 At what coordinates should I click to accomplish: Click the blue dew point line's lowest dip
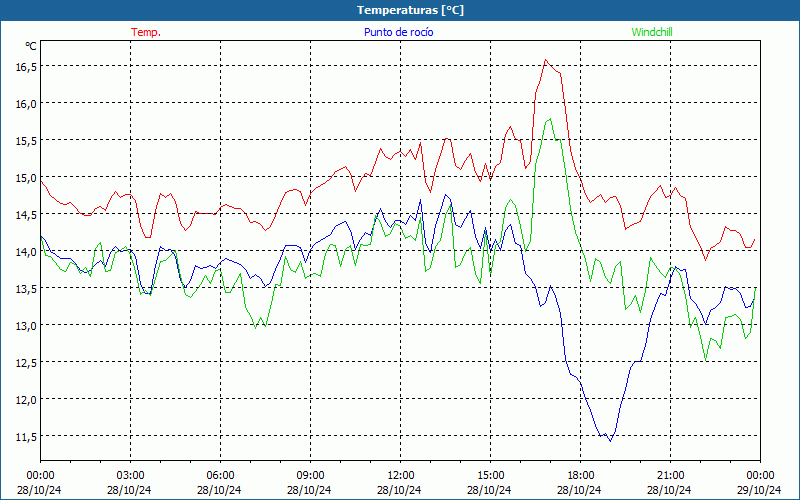click(610, 440)
